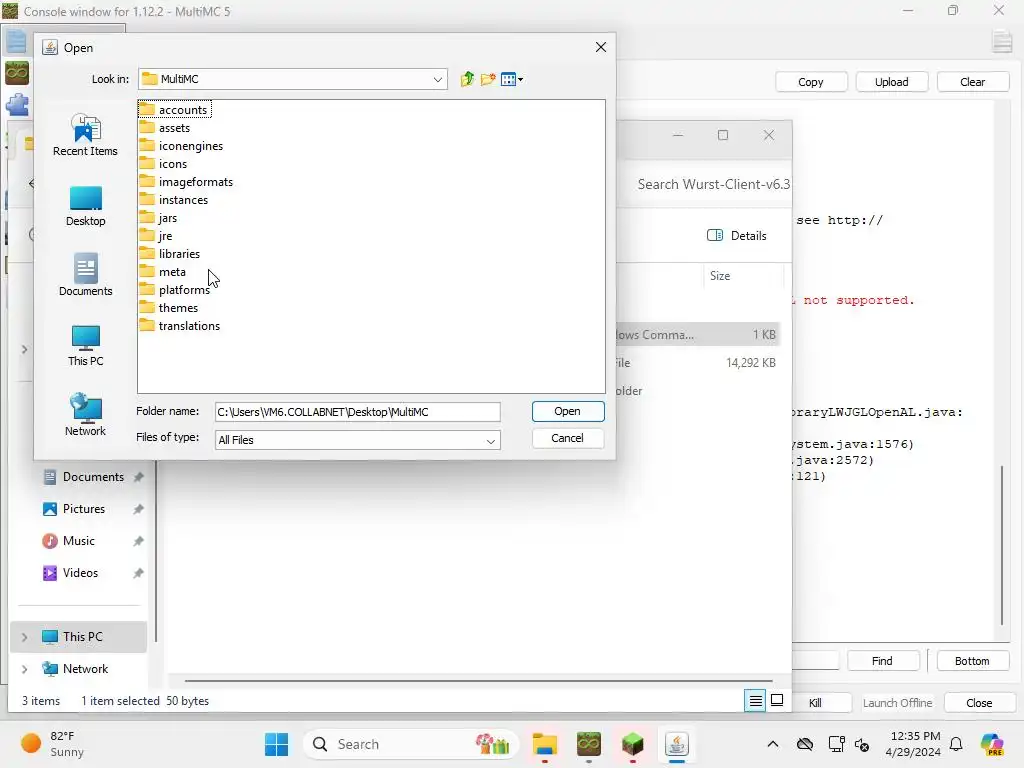Screen dimensions: 1024x768
Task: Open the view menu icon in Open dialog
Action: pos(511,79)
